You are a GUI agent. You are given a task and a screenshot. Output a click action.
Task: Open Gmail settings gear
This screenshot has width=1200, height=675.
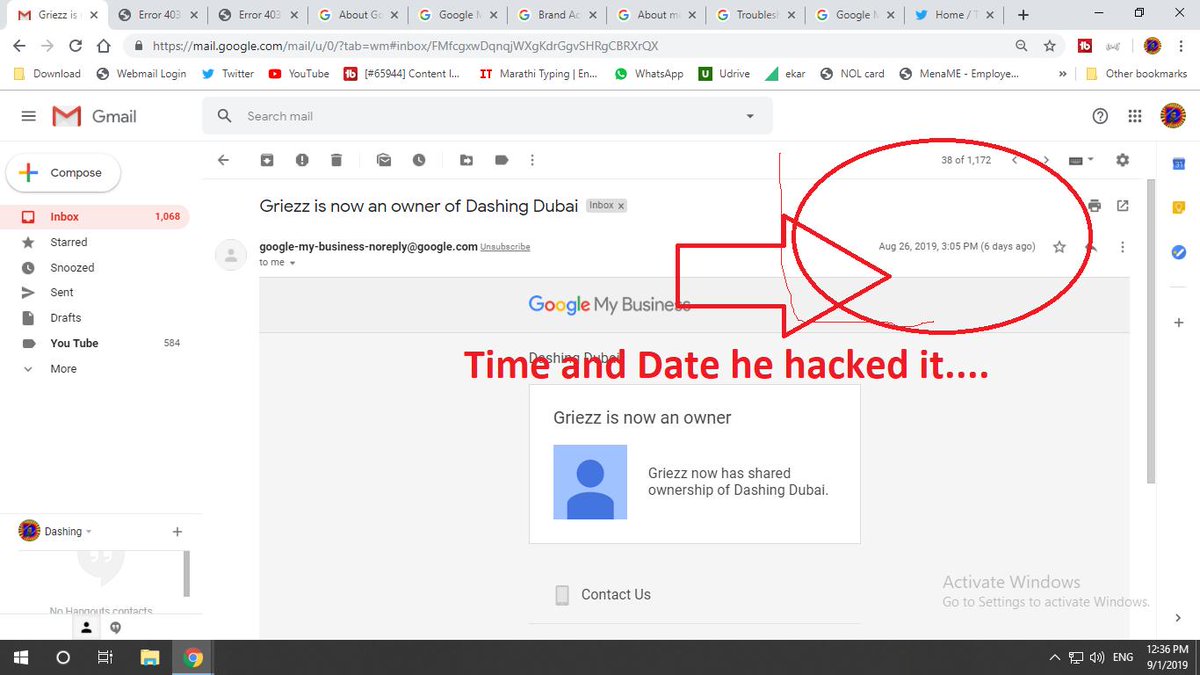pos(1122,160)
